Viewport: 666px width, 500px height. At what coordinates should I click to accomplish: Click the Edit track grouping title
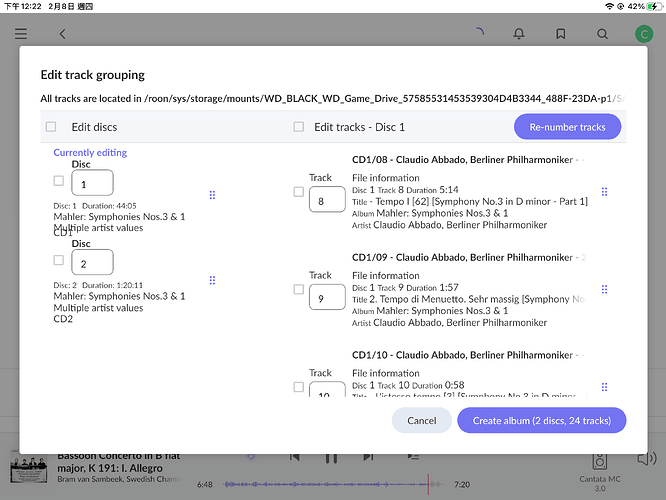[93, 75]
